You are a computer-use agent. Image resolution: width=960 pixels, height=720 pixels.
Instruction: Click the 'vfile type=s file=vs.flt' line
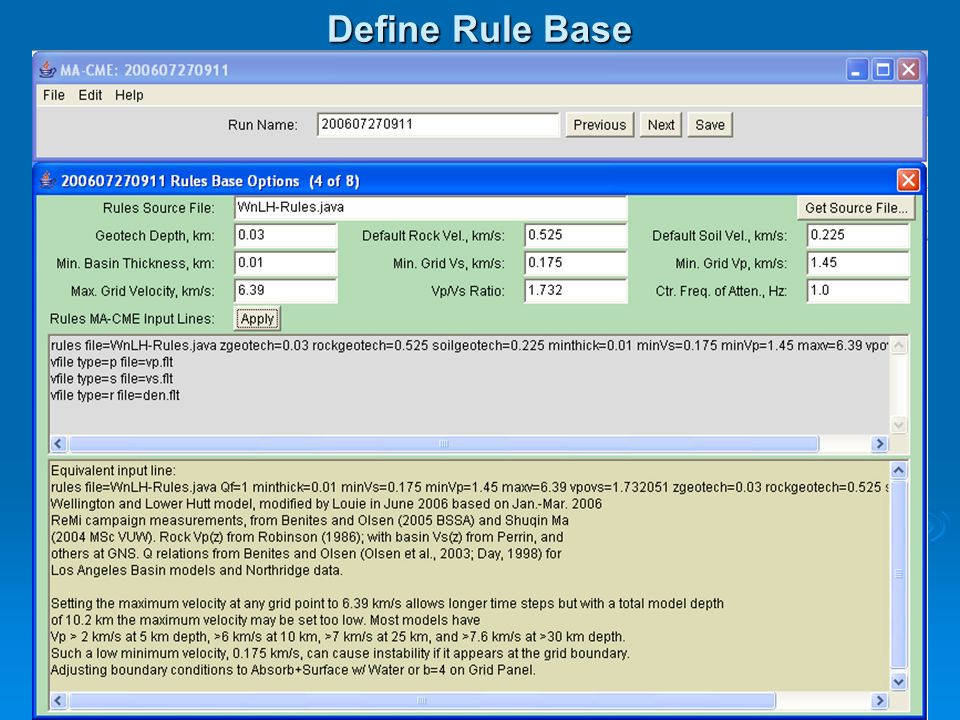point(112,379)
